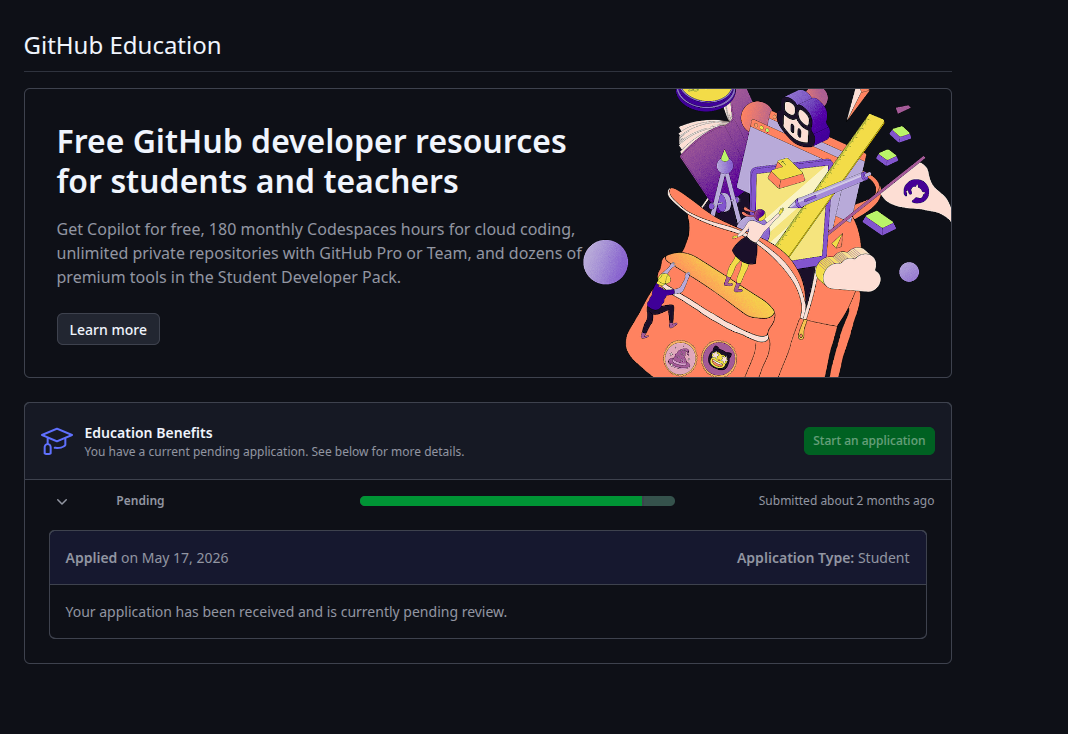
Task: Click the Octocat flag icon in illustration
Action: (916, 191)
